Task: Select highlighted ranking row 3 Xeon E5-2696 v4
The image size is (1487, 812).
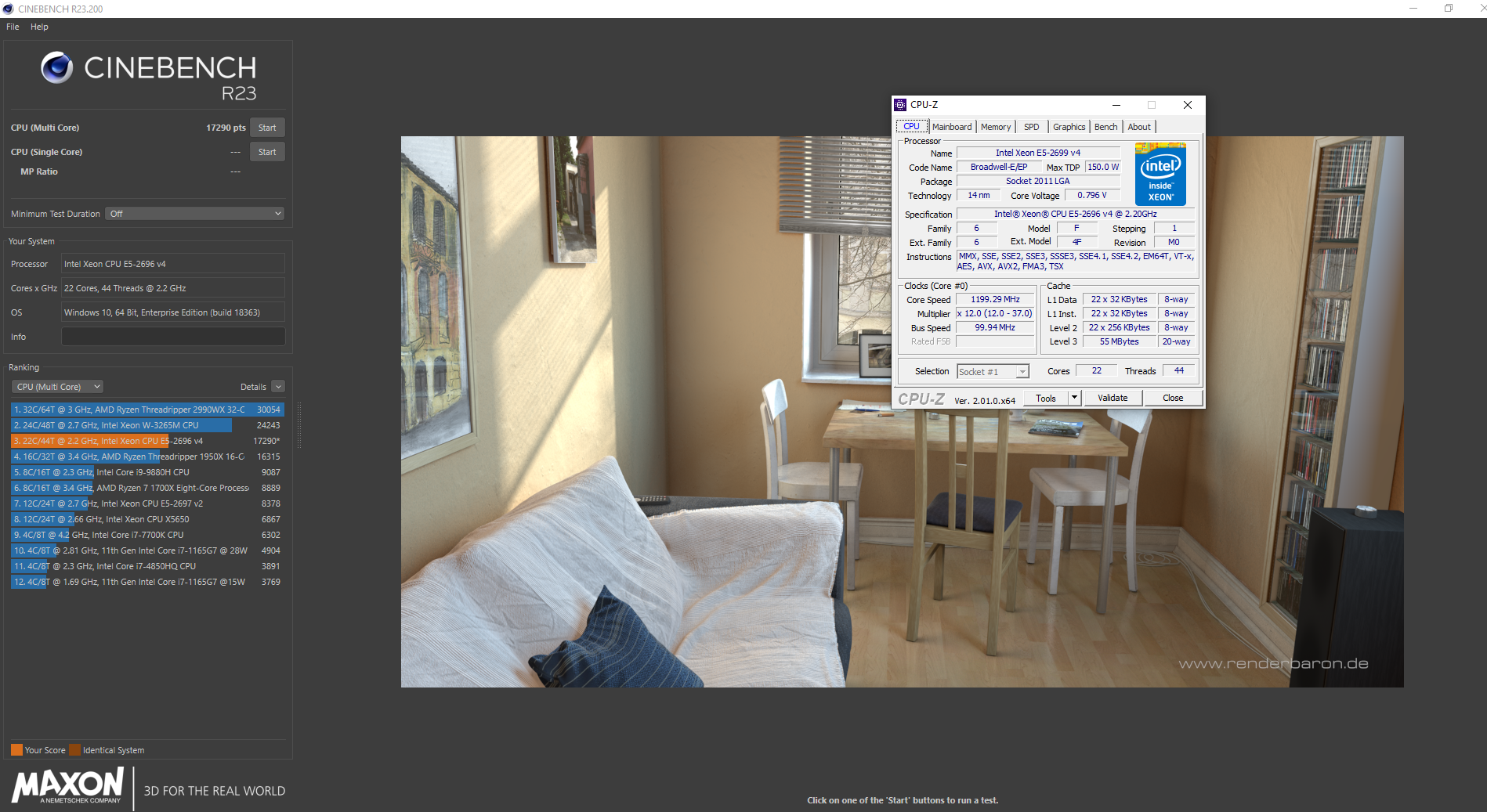Action: click(x=147, y=441)
